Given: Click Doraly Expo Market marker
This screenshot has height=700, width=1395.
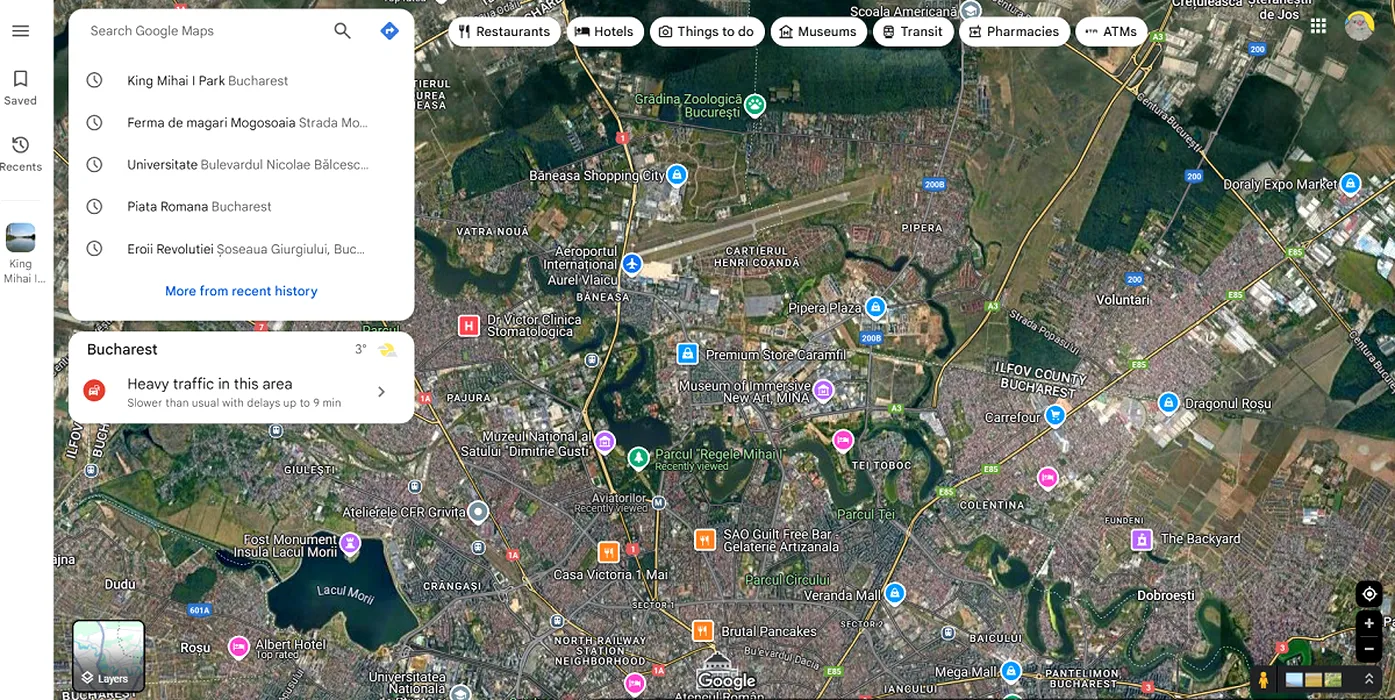Looking at the screenshot, I should click(1351, 184).
